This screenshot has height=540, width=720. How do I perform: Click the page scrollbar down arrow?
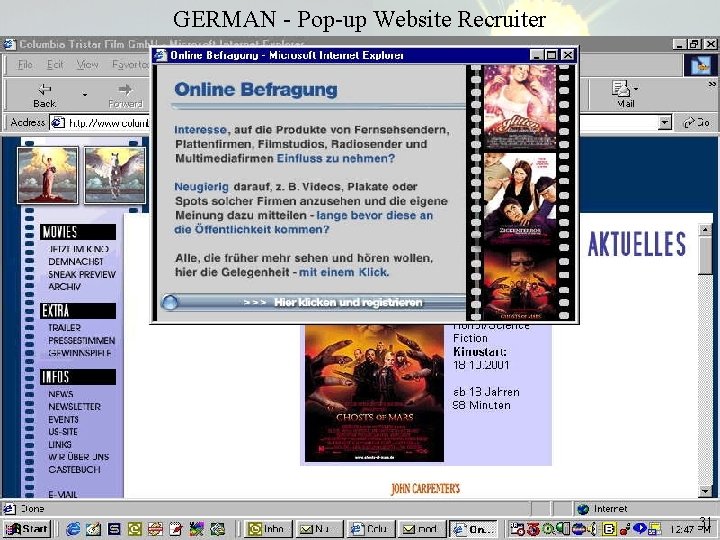705,491
